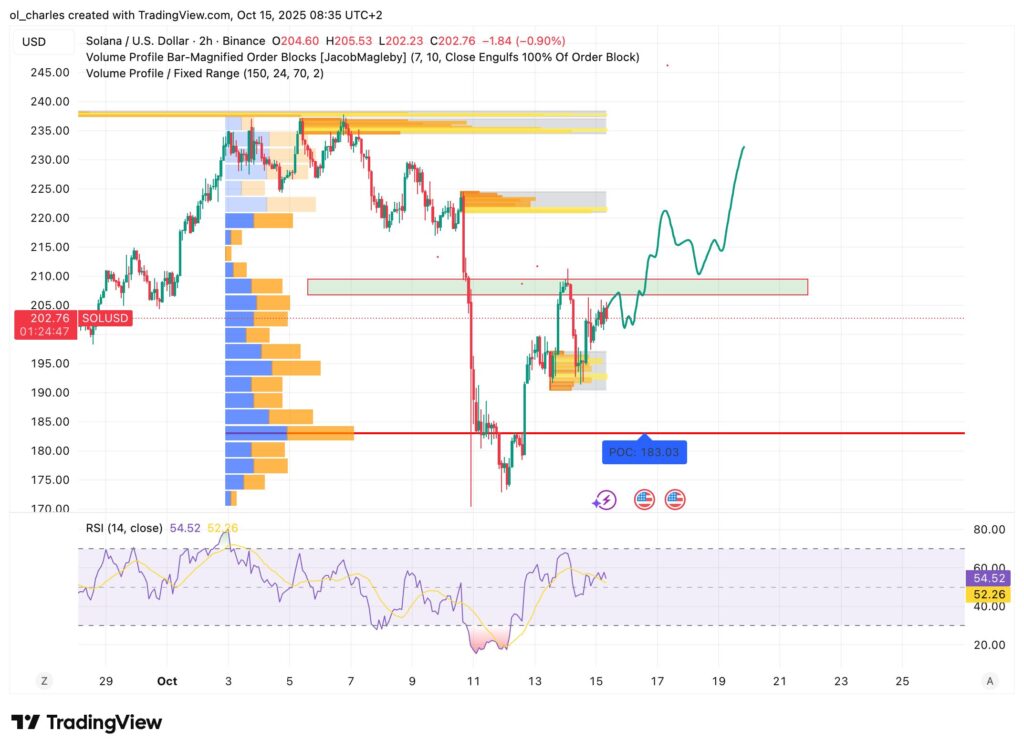
Task: Open the second US flag economic event icon
Action: click(x=676, y=498)
